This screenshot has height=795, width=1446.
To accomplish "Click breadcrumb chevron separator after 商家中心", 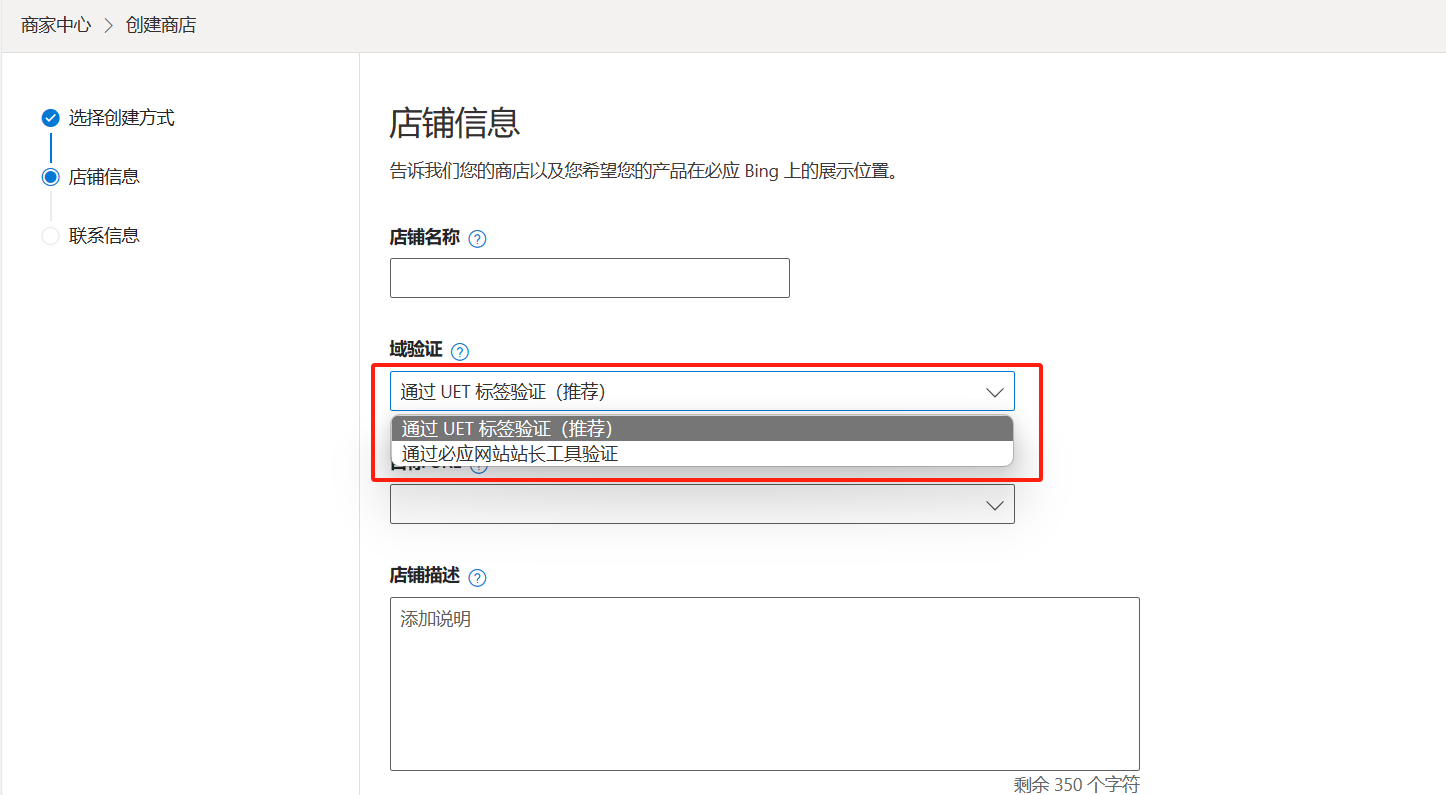I will click(109, 25).
